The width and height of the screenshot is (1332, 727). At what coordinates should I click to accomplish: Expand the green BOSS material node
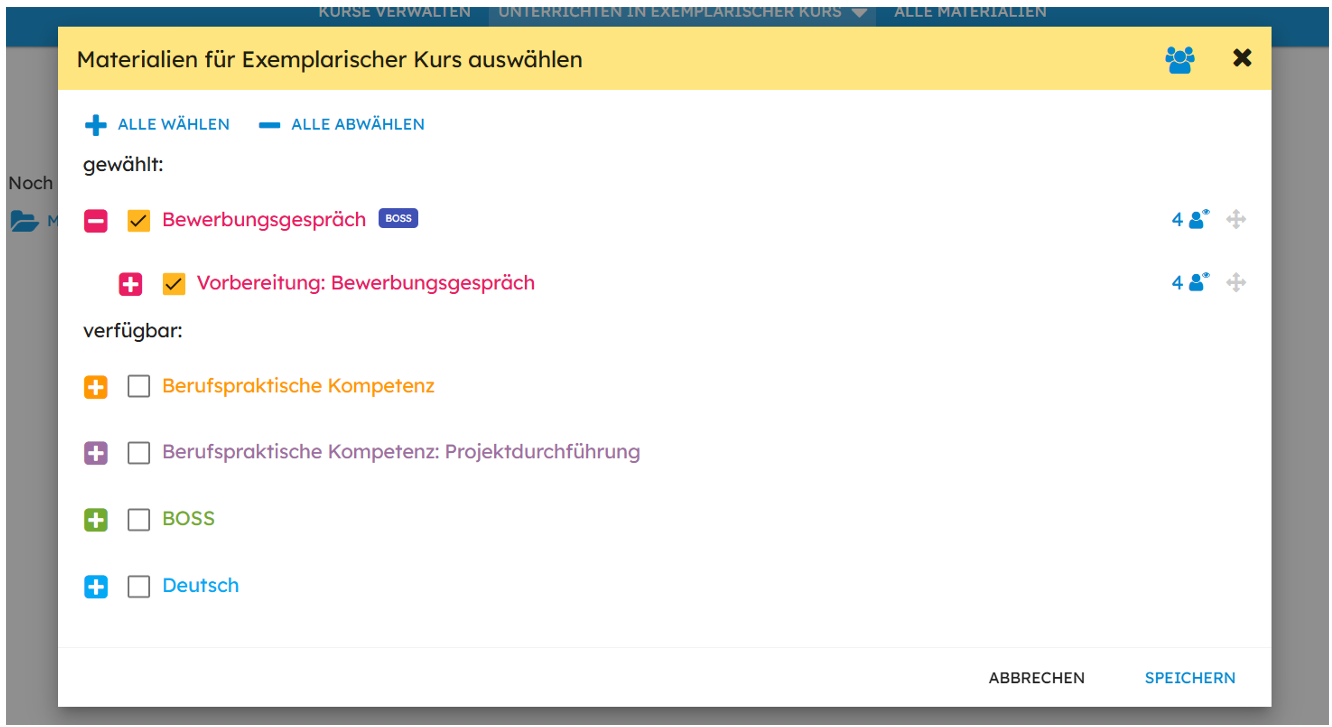click(x=96, y=520)
